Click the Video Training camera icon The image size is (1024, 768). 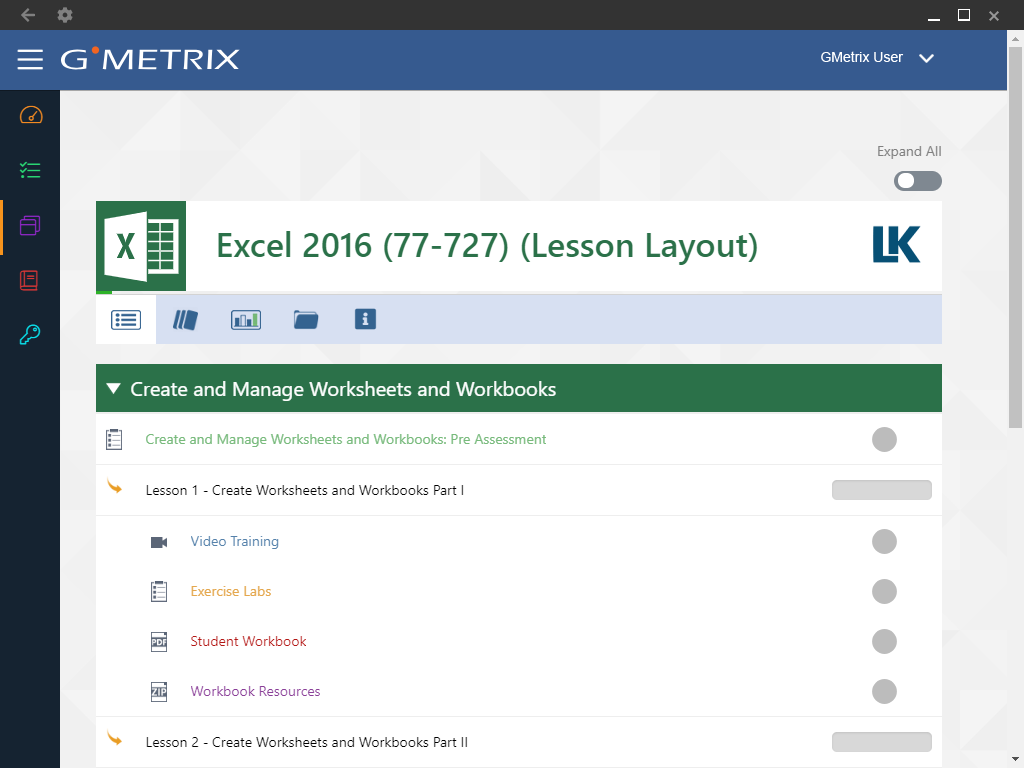[159, 542]
